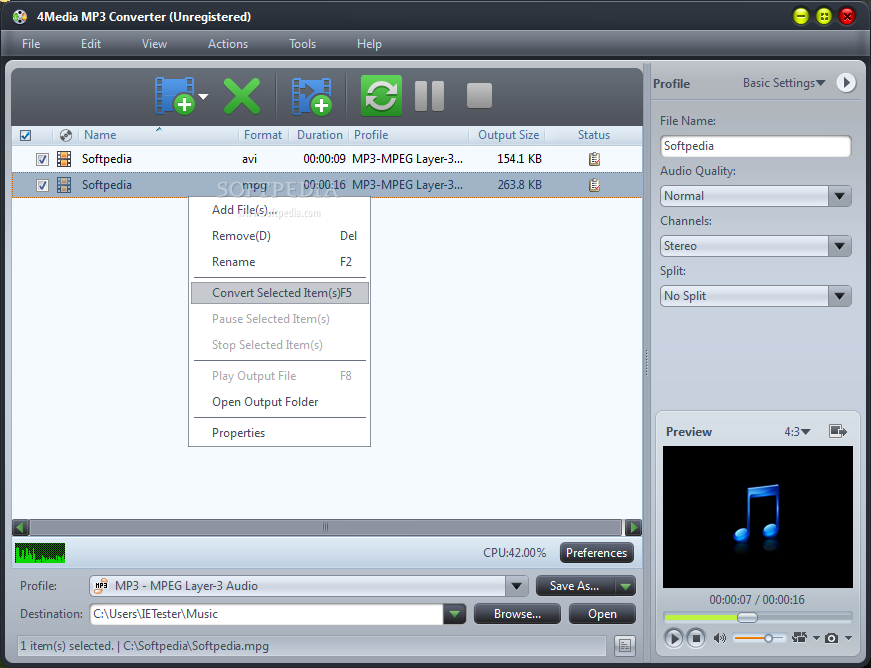The height and width of the screenshot is (668, 871).
Task: Click the preview mode switch icon
Action: coord(799,638)
